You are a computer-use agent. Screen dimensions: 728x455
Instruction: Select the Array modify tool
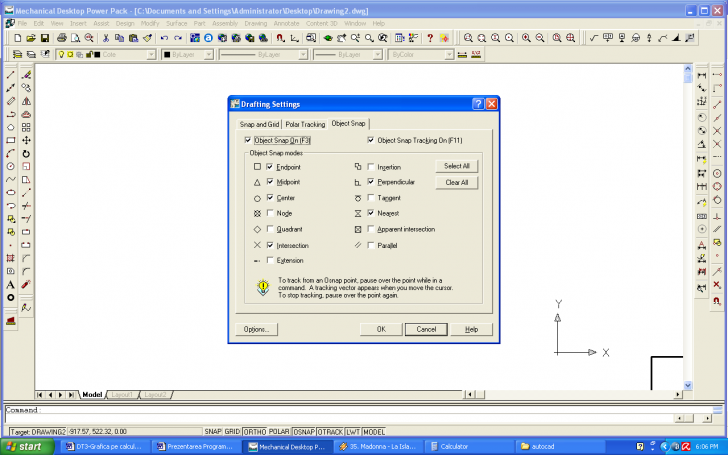[x=26, y=127]
